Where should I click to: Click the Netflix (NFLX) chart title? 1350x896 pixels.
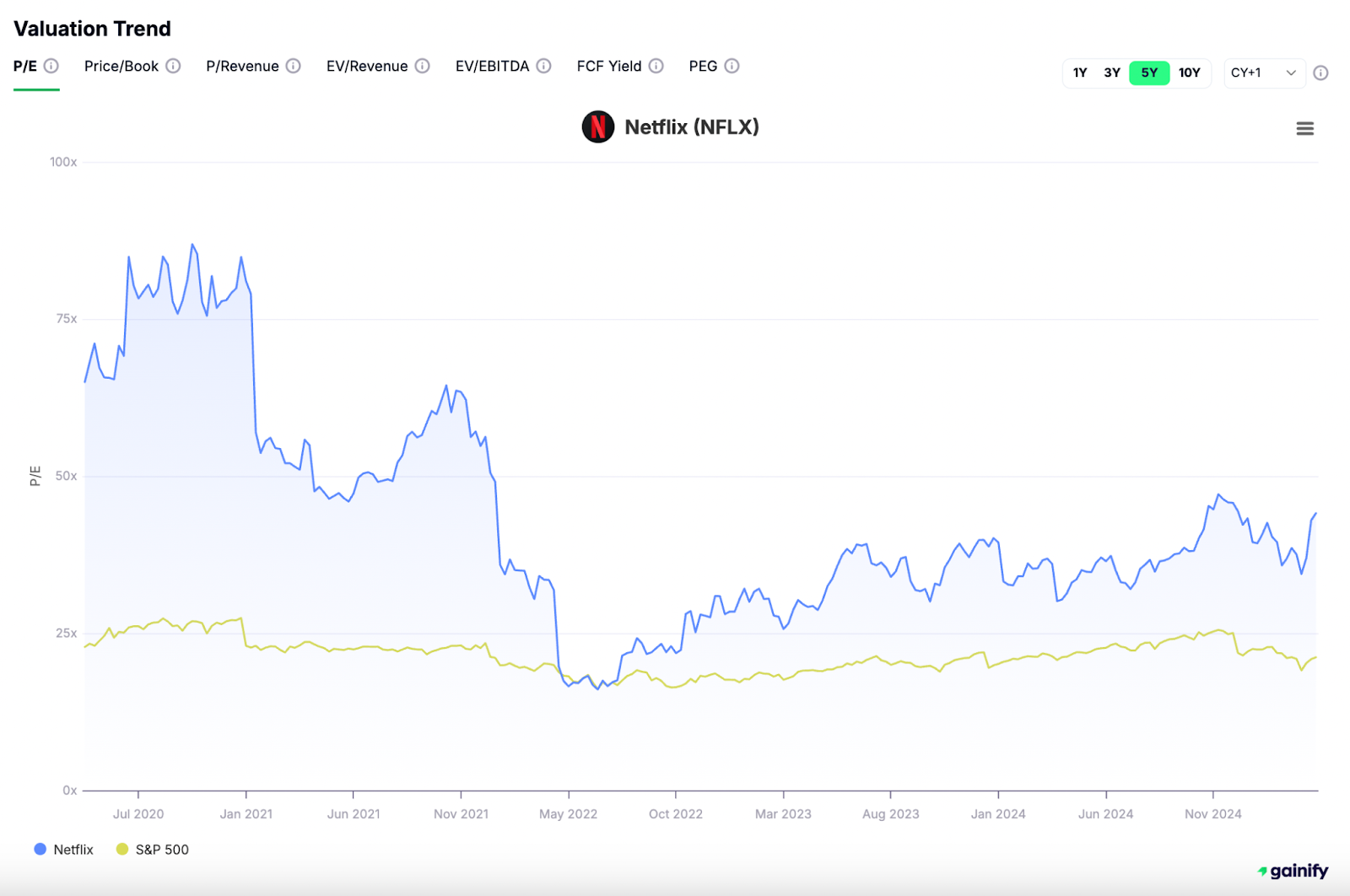pyautogui.click(x=692, y=127)
